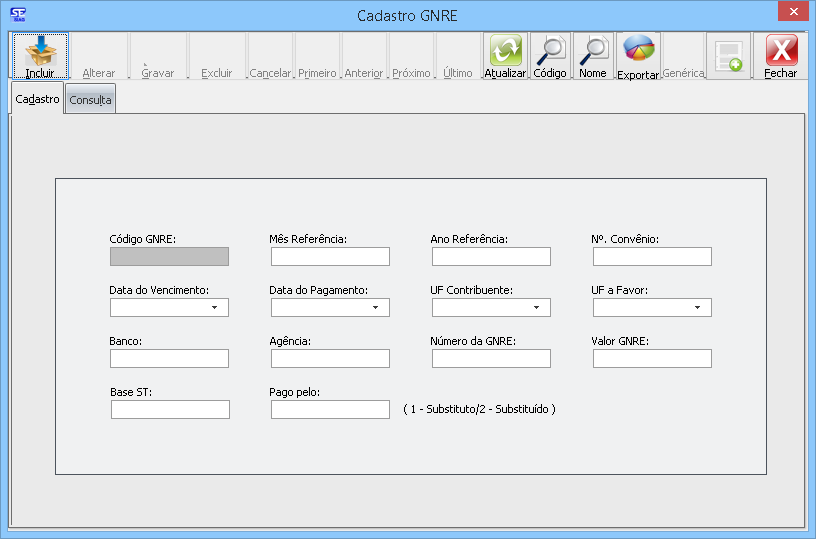Expand the Data do Vencimento dropdown
The width and height of the screenshot is (816, 539).
pos(214,308)
